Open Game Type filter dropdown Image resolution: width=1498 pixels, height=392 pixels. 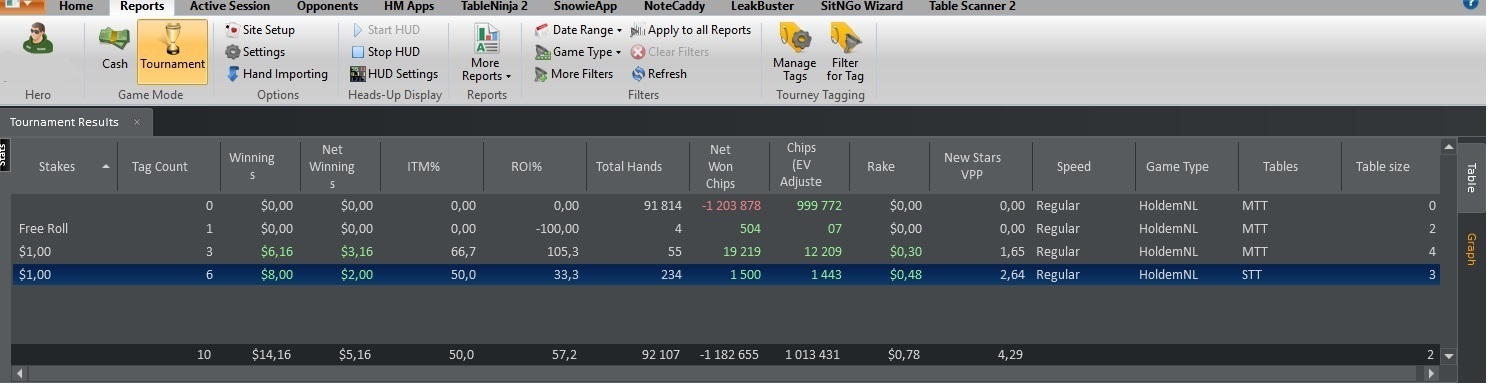click(x=578, y=52)
